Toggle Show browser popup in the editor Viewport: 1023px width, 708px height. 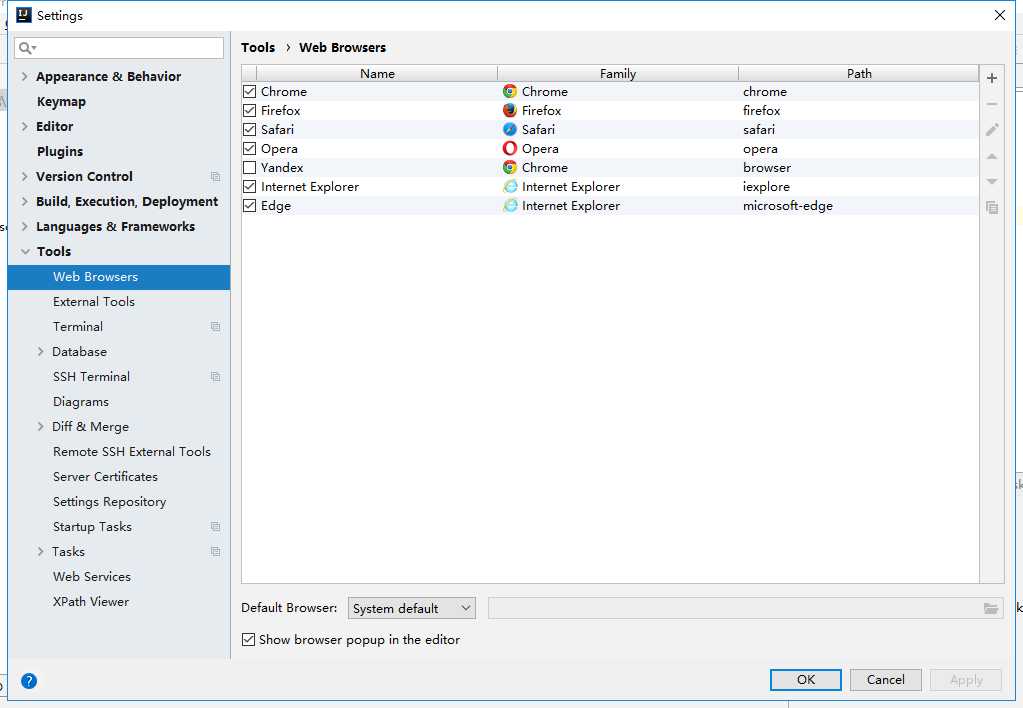coord(248,639)
